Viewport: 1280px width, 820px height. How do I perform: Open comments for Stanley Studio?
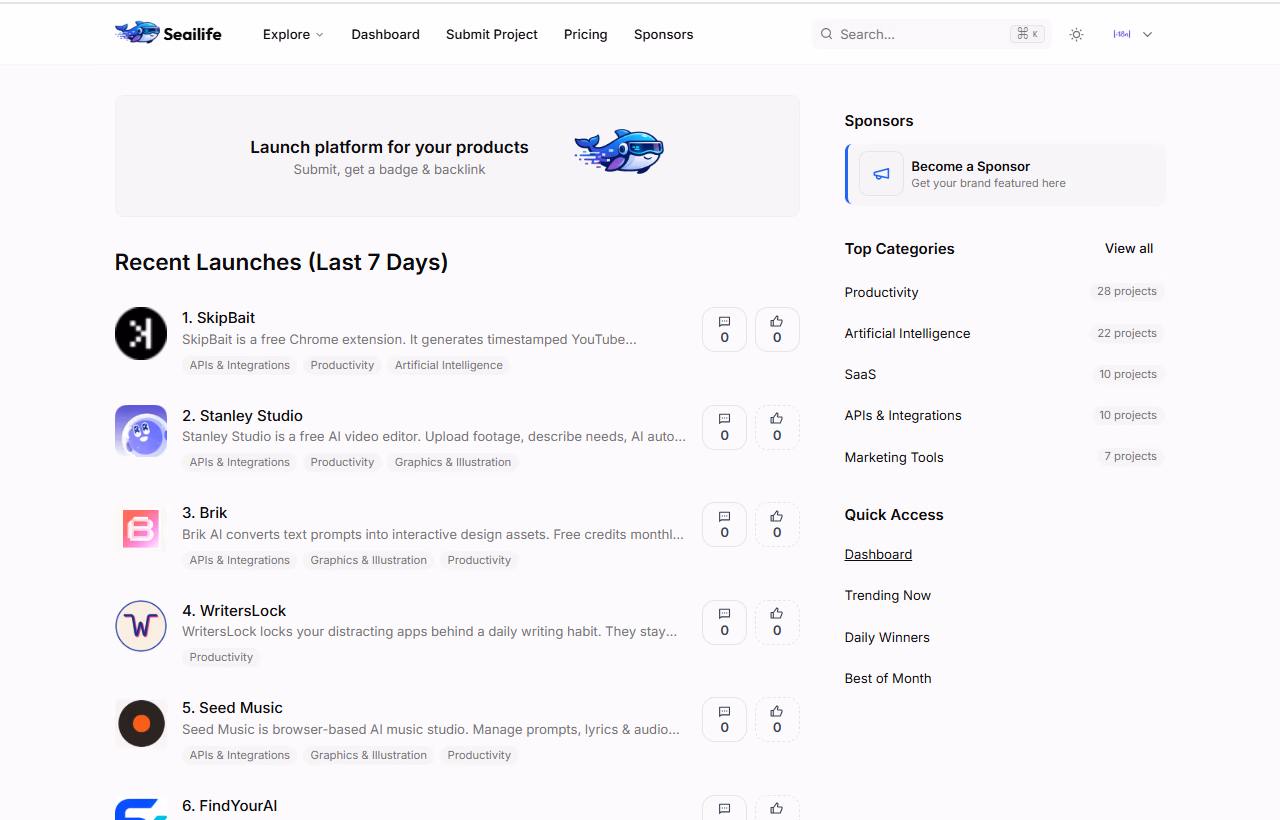724,427
